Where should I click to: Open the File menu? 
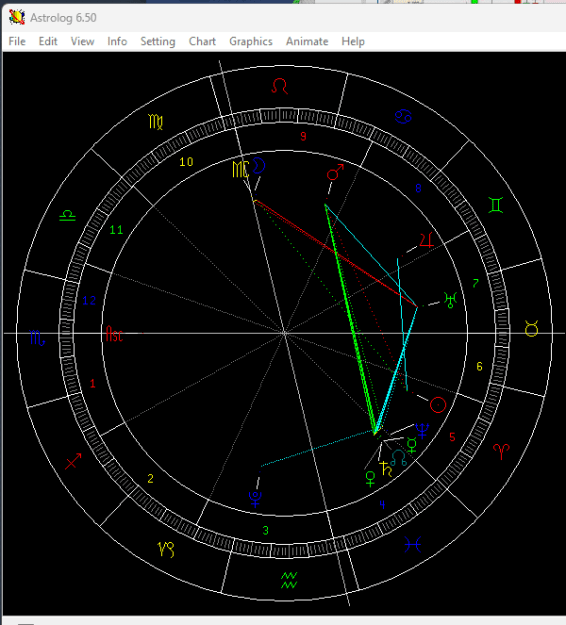tap(17, 41)
